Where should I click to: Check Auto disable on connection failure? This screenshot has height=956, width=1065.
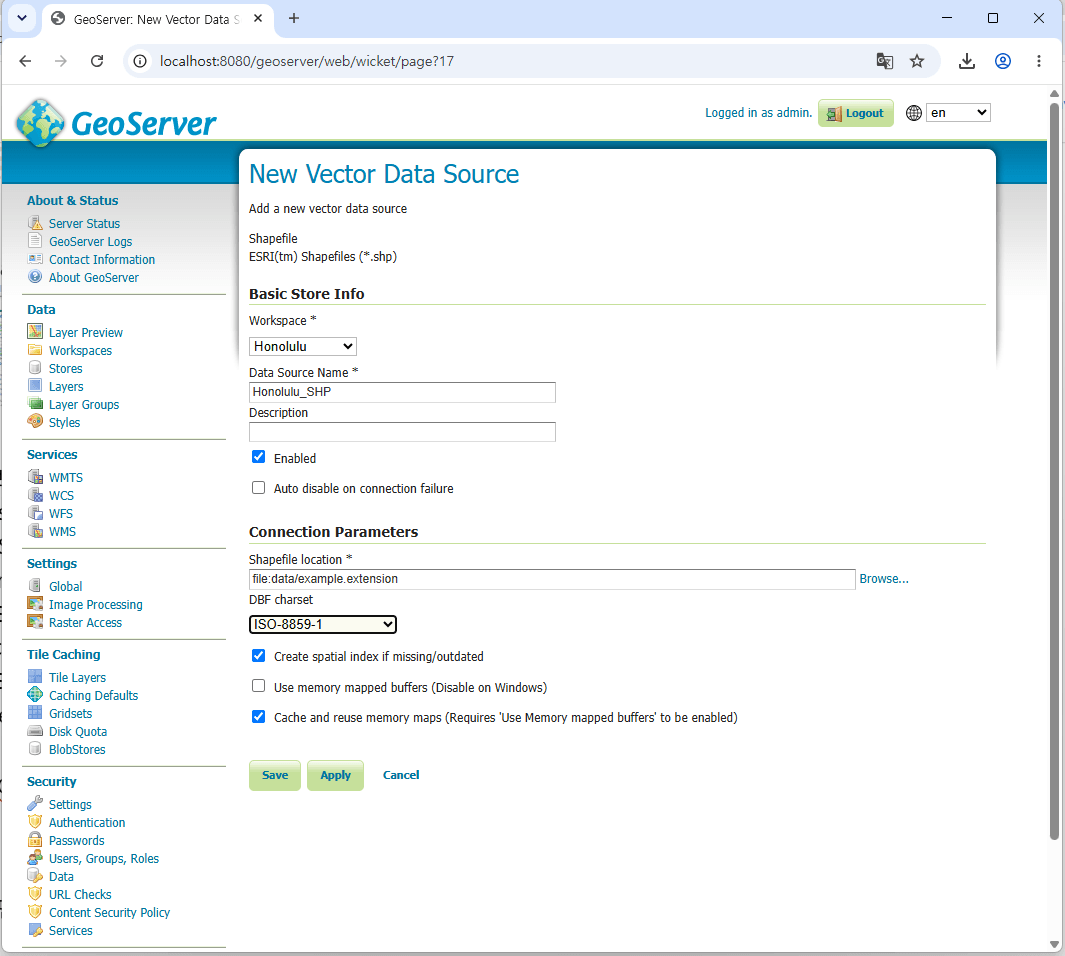coord(259,488)
